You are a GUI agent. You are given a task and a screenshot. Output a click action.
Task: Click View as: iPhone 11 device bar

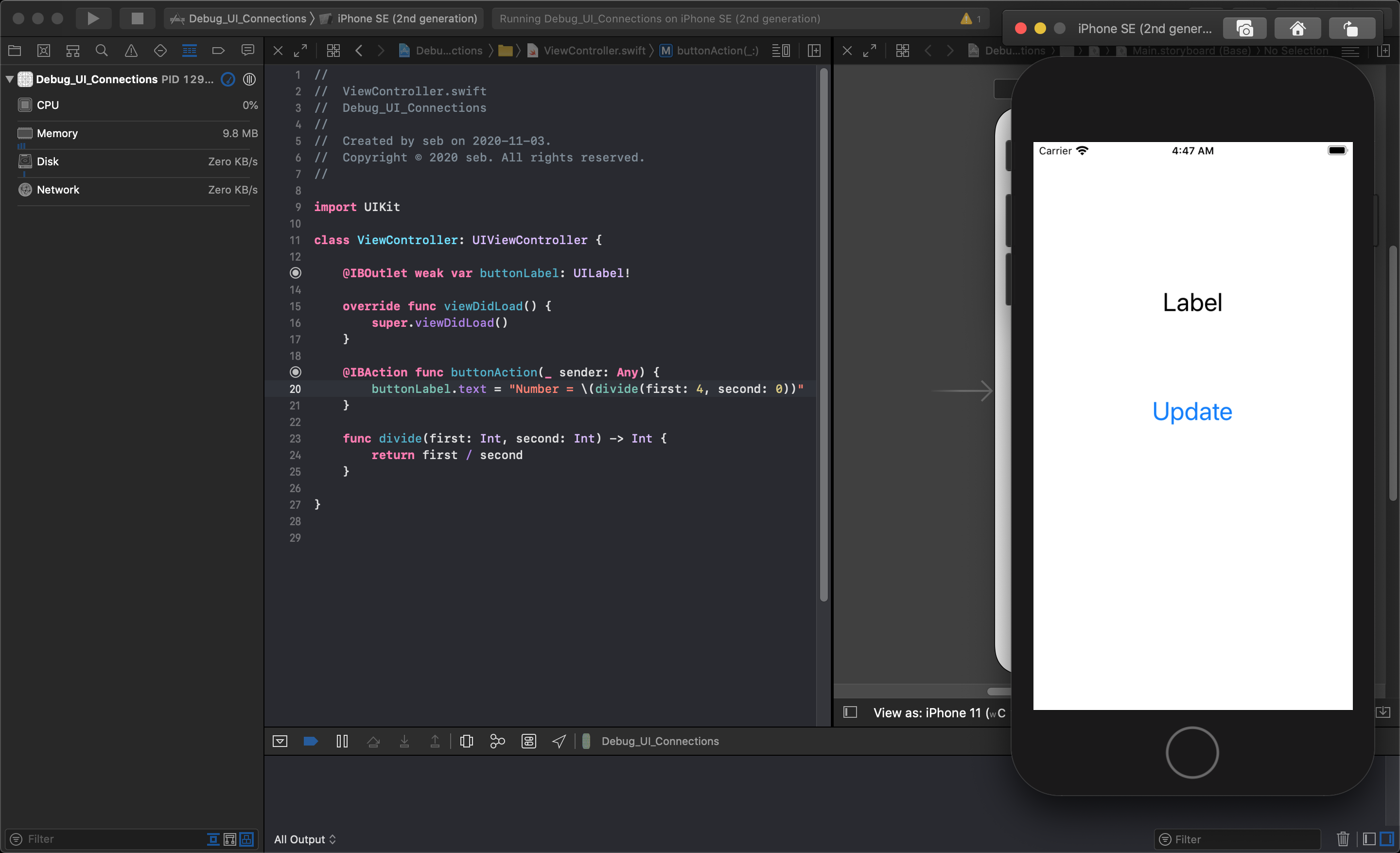coord(939,712)
